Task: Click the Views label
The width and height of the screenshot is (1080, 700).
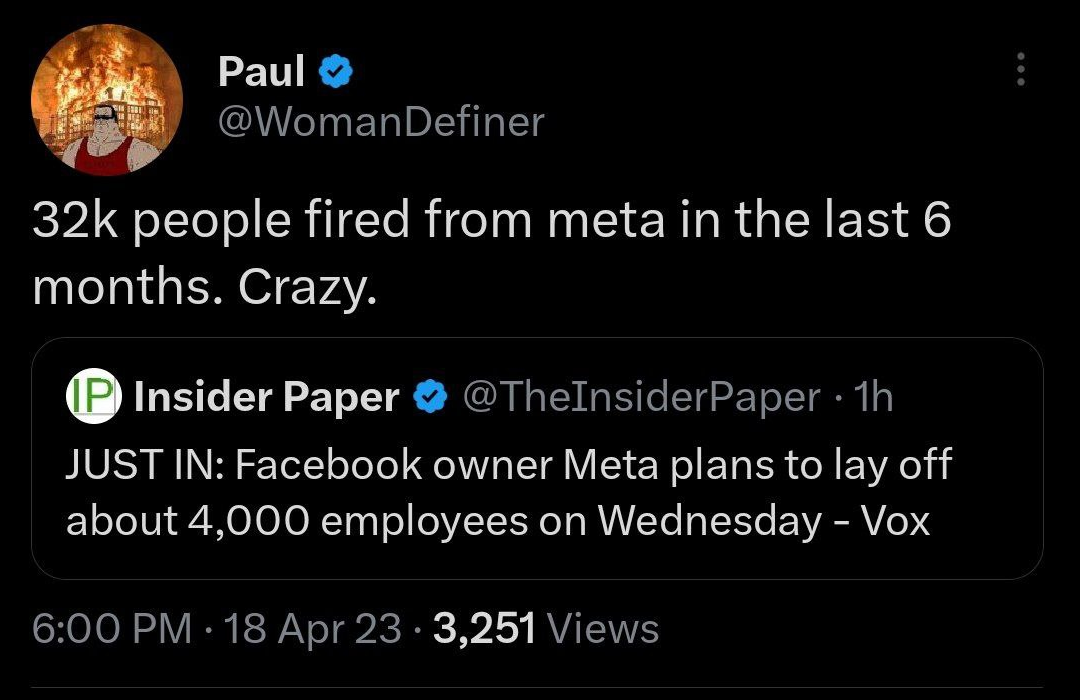Action: (x=604, y=629)
